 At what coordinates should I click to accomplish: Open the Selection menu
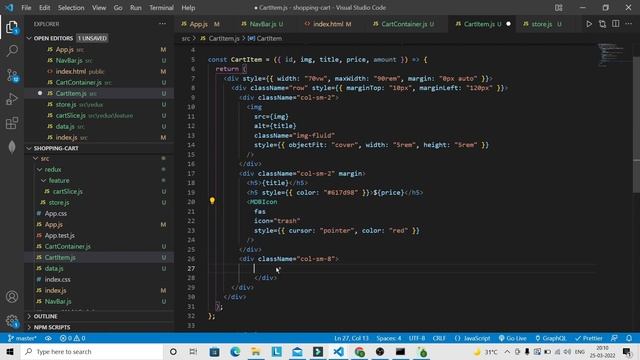click(71, 8)
